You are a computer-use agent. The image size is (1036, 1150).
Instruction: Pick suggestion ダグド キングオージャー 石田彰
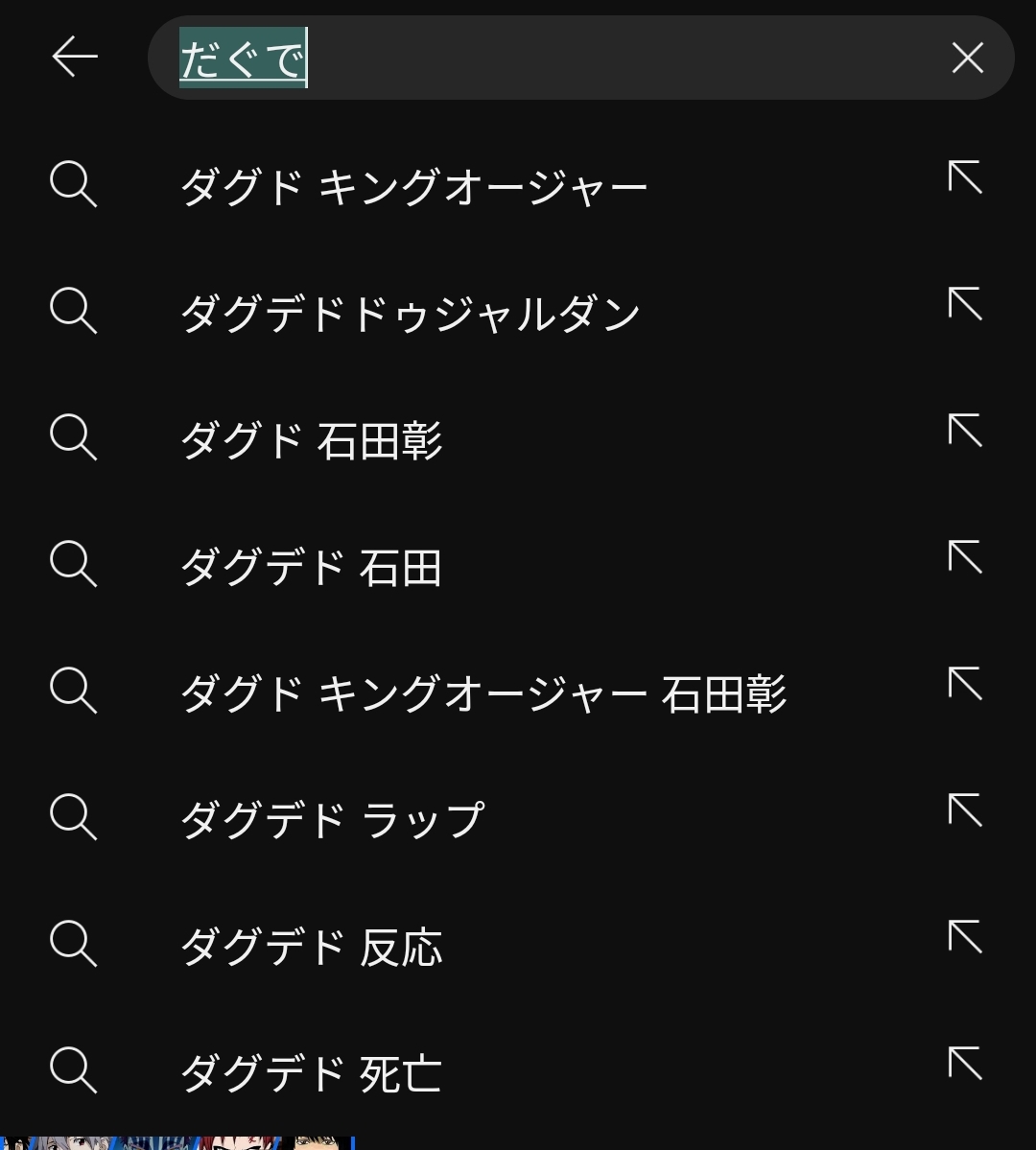coord(483,693)
